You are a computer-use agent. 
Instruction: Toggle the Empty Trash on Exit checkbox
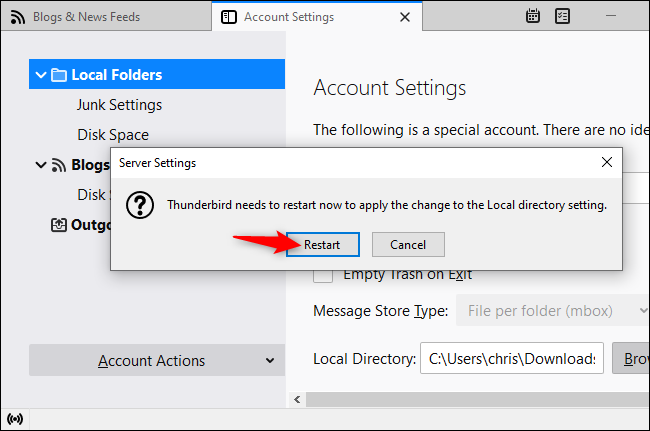coord(323,274)
